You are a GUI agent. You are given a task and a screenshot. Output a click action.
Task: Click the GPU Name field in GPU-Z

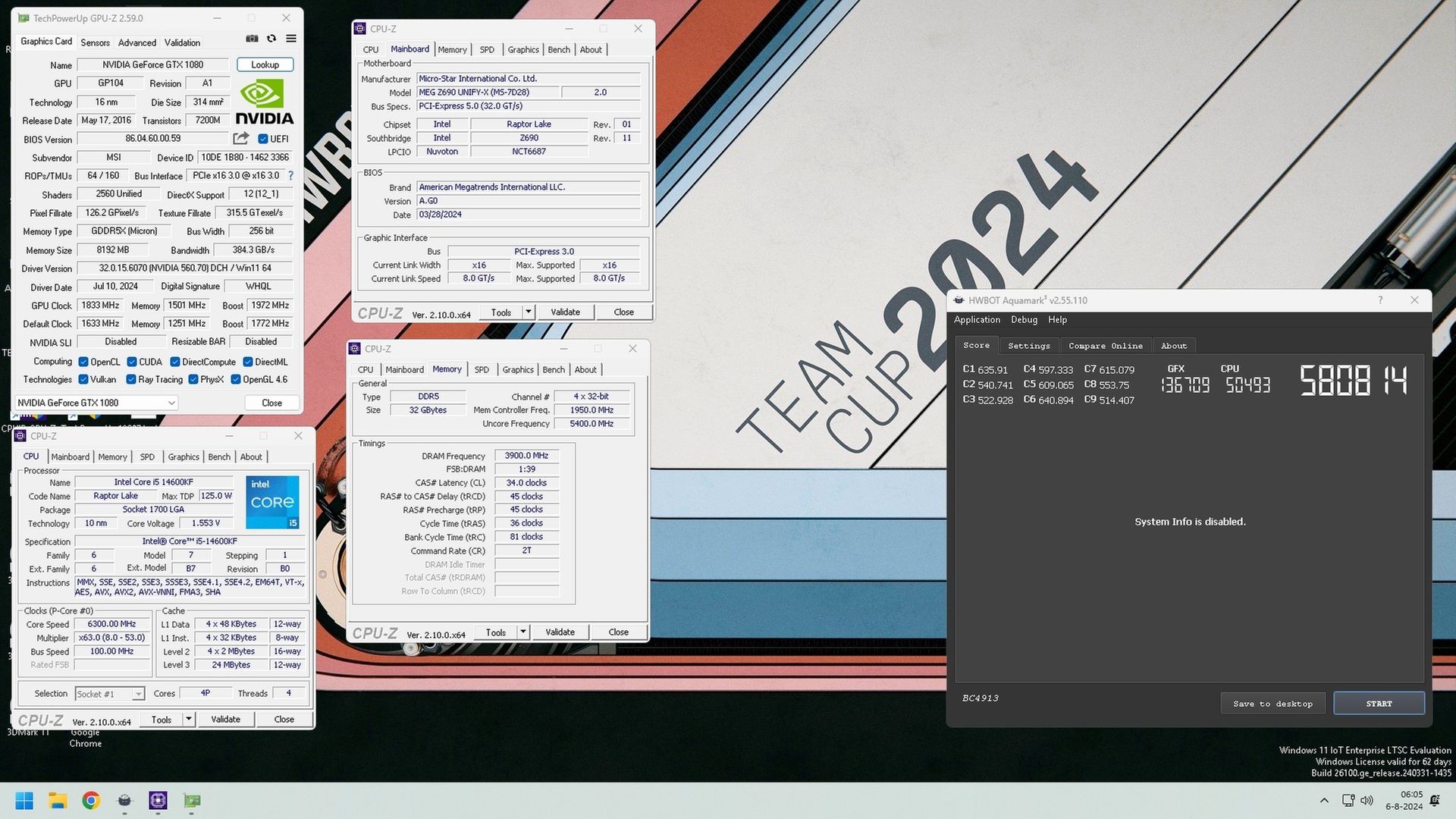click(152, 64)
